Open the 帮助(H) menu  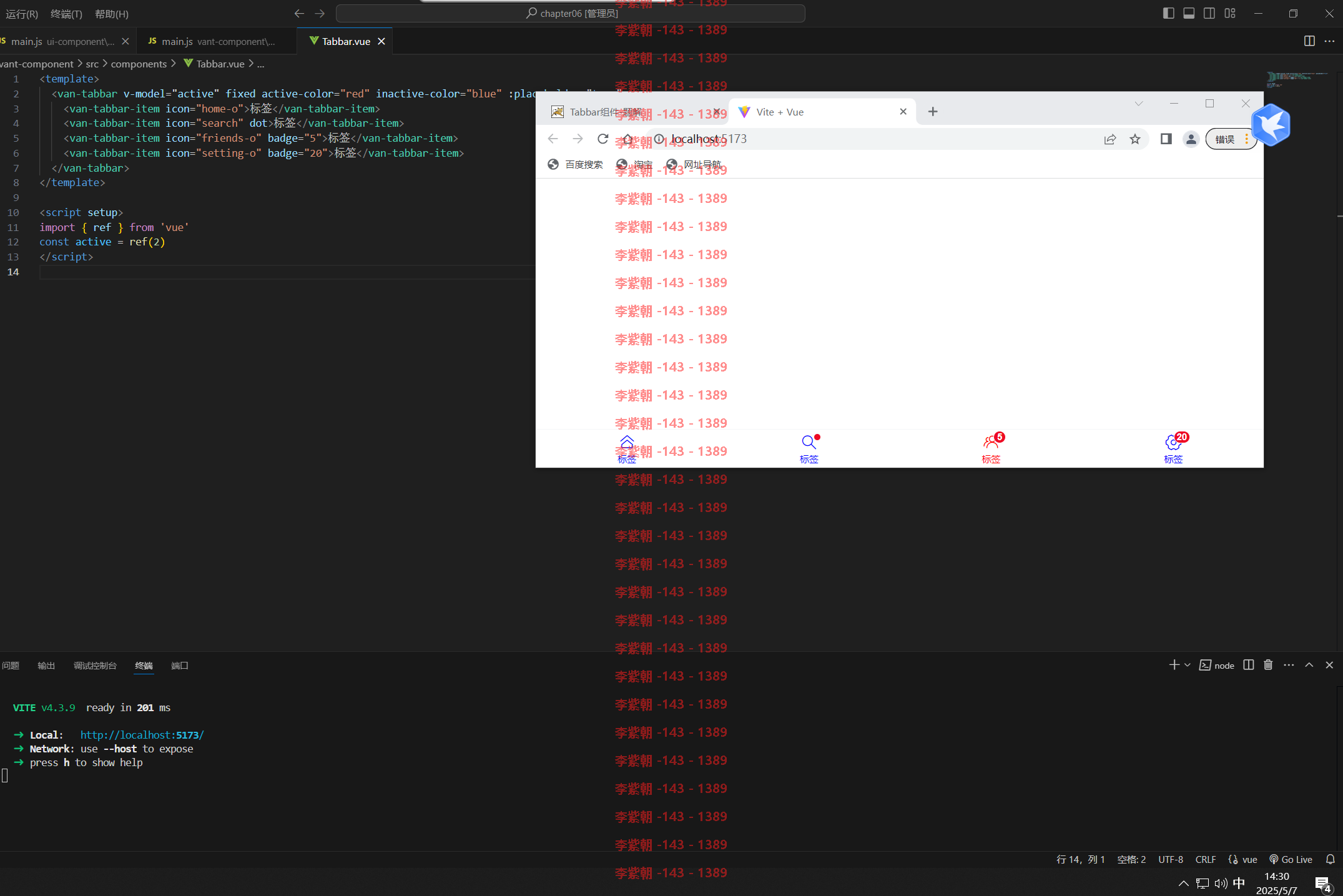point(112,14)
